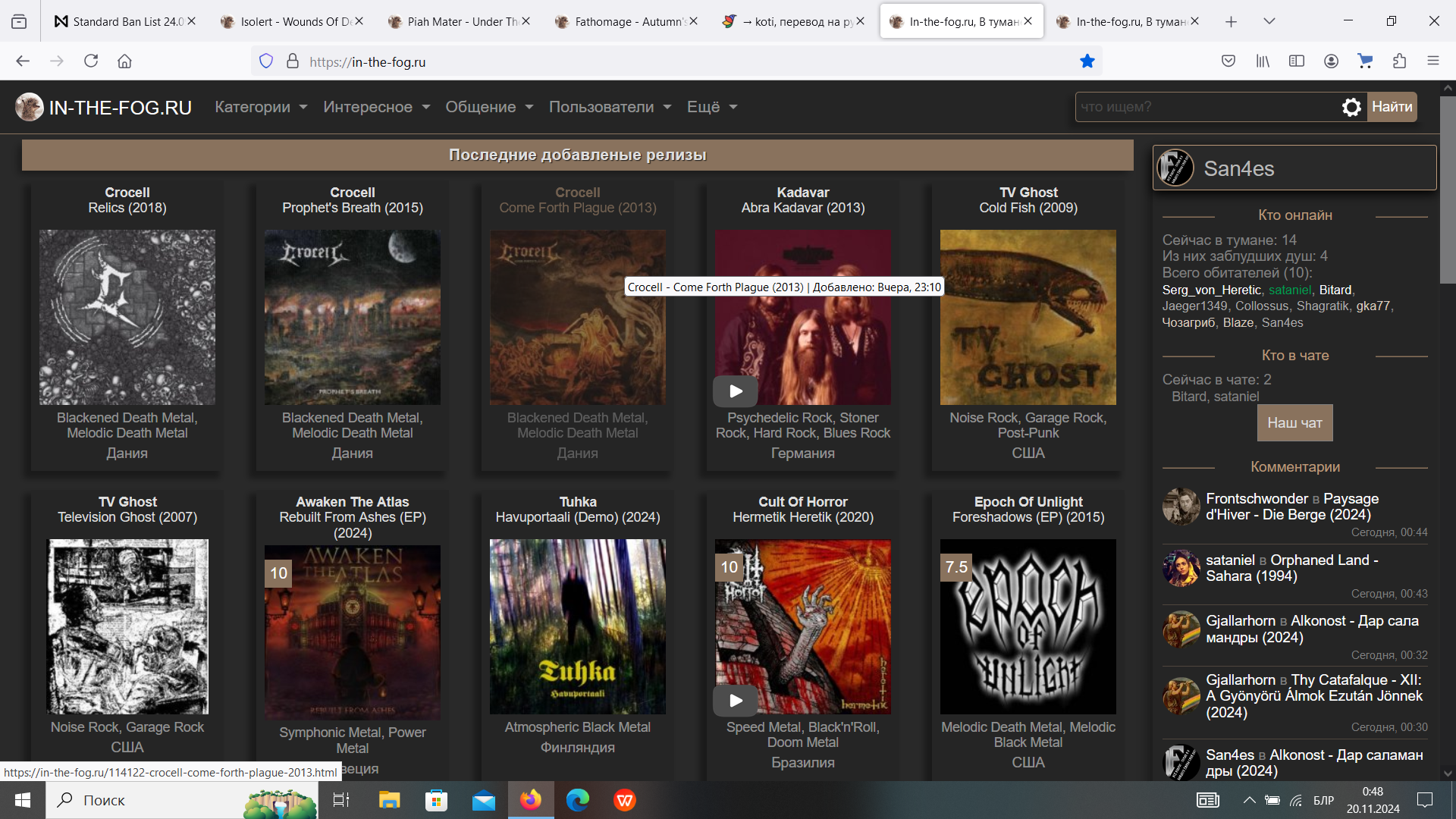Open the shopping cart toolbar icon
Viewport: 1456px width, 819px height.
1365,61
